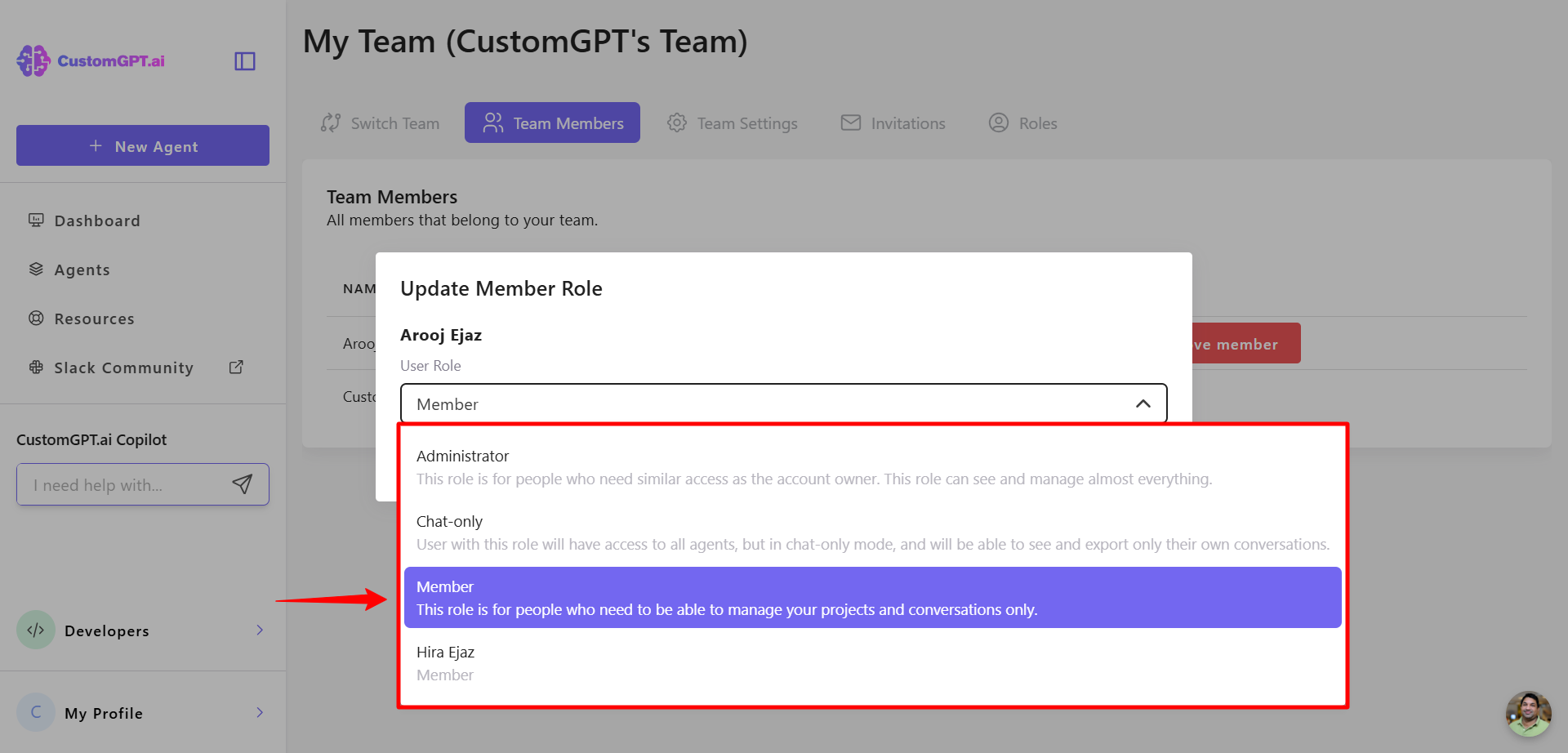Screen dimensions: 1568x753
Task: Select the Chat-only role option
Action: [872, 532]
